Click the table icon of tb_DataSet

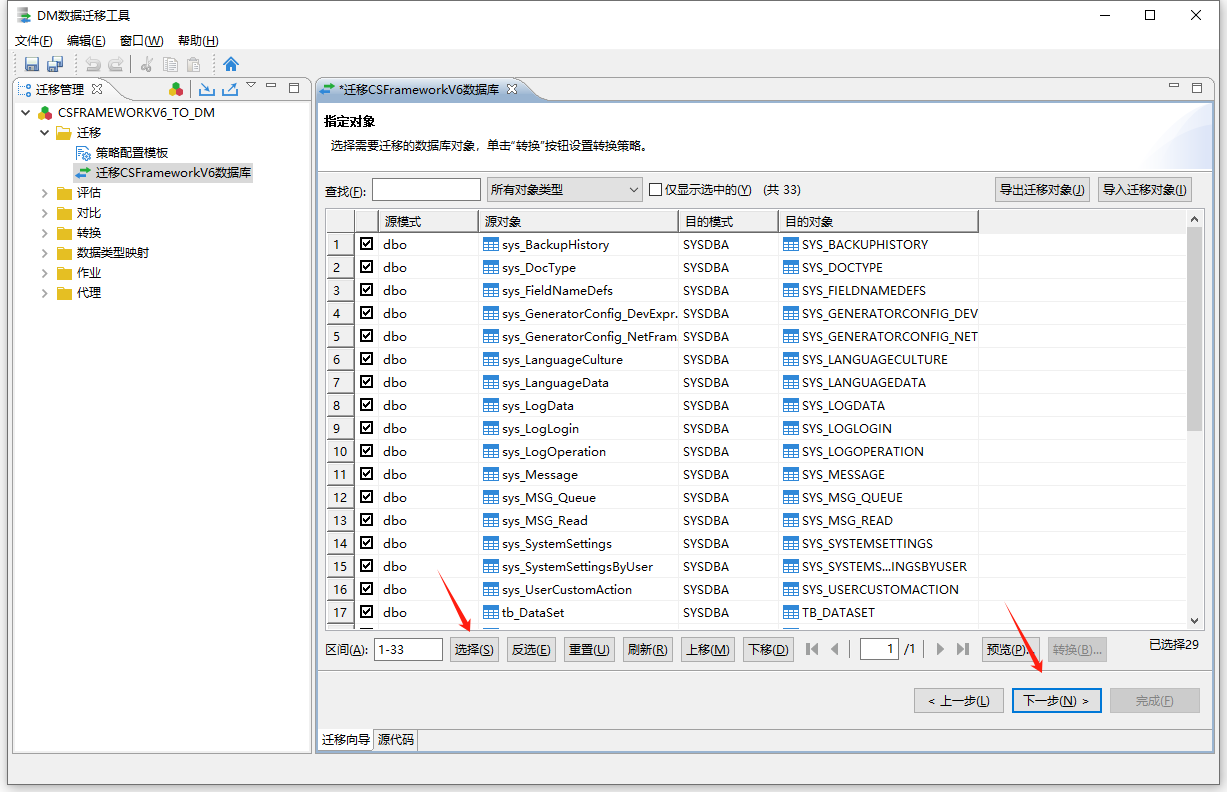[x=490, y=612]
